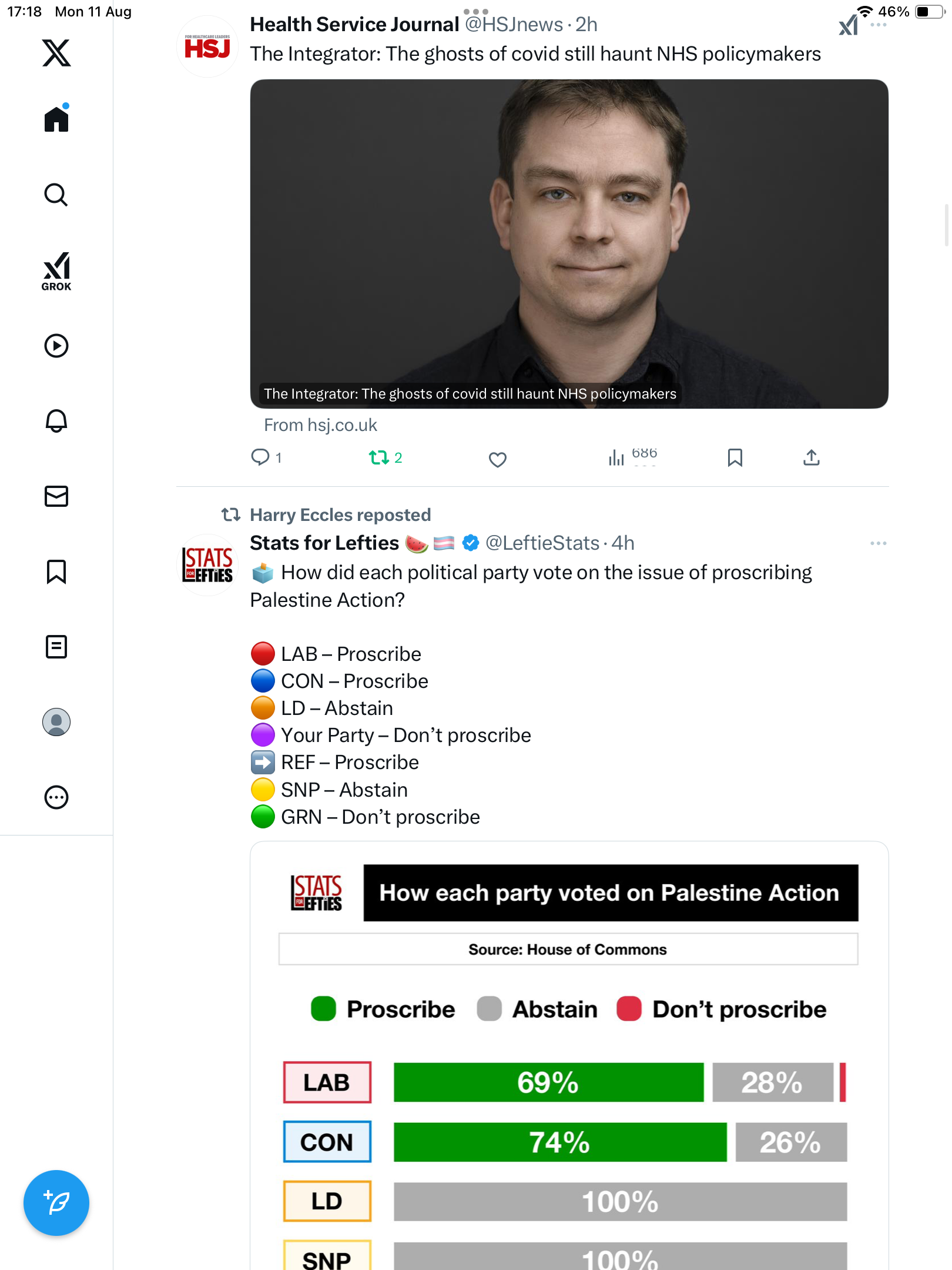Open Messages envelope in sidebar
The width and height of the screenshot is (952, 1270).
pos(56,496)
